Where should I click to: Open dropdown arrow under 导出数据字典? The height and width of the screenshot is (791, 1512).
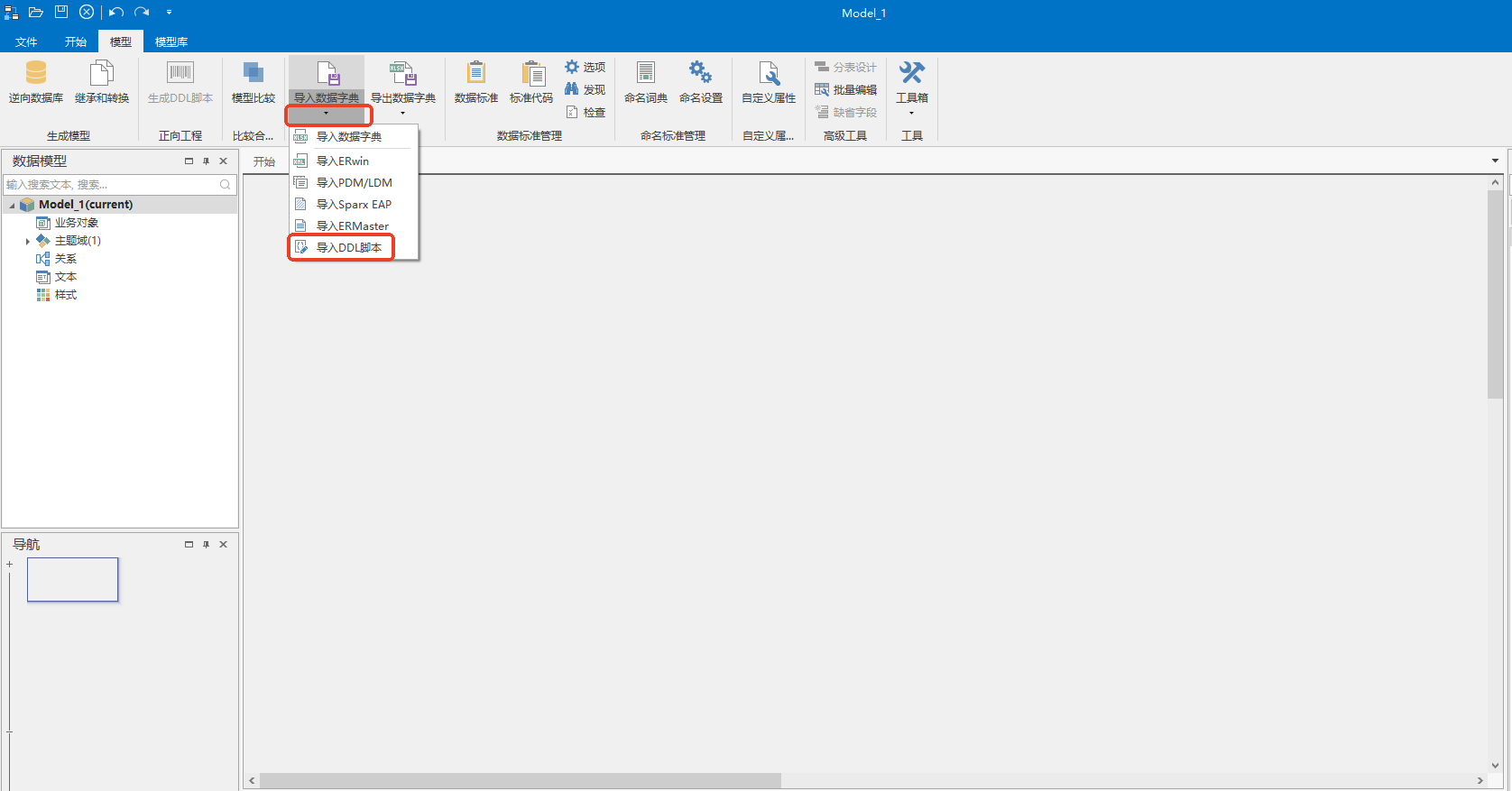pos(402,114)
